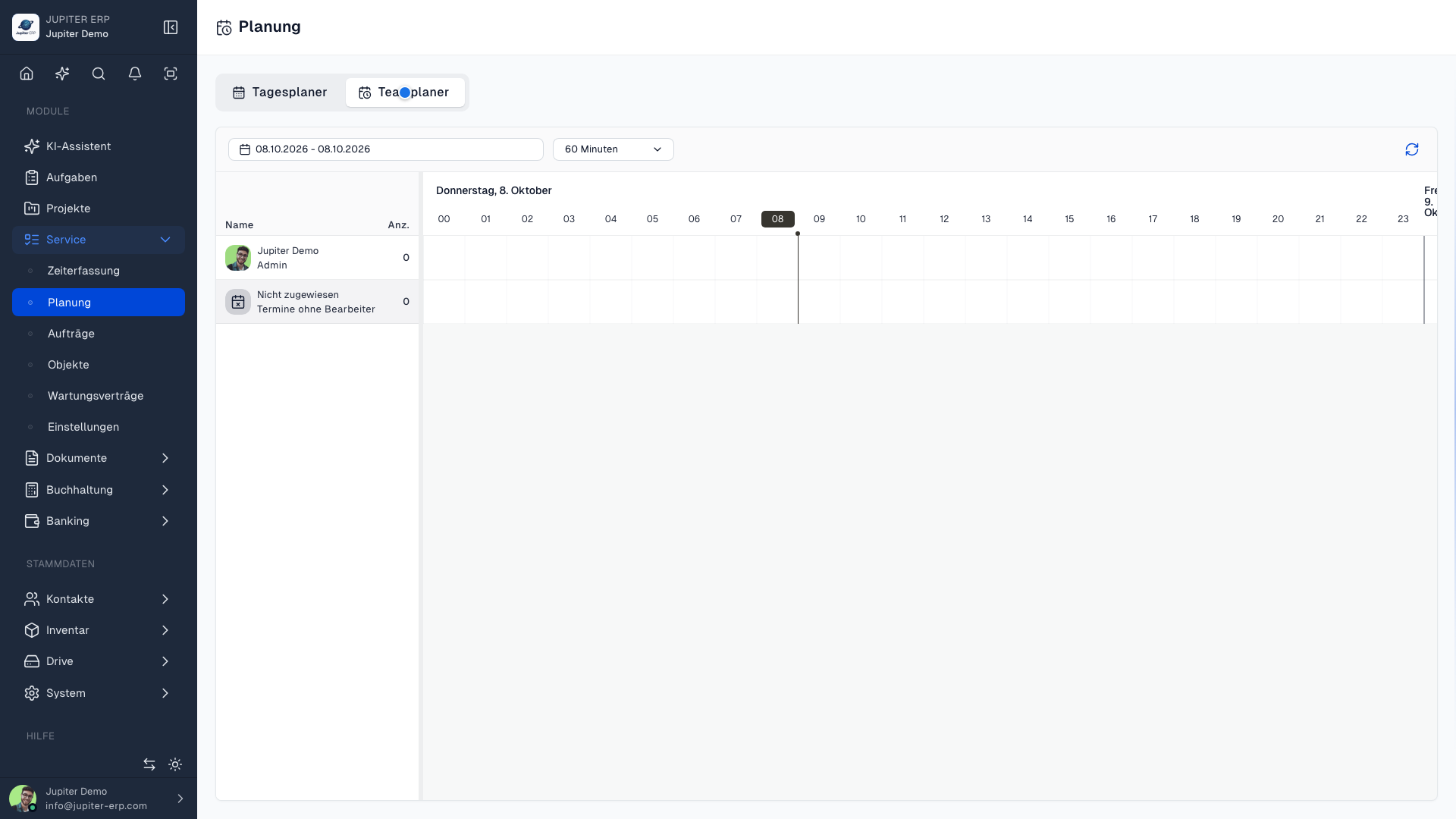Switch to the Tagesplaner tab
This screenshot has height=819, width=1456.
pyautogui.click(x=280, y=93)
